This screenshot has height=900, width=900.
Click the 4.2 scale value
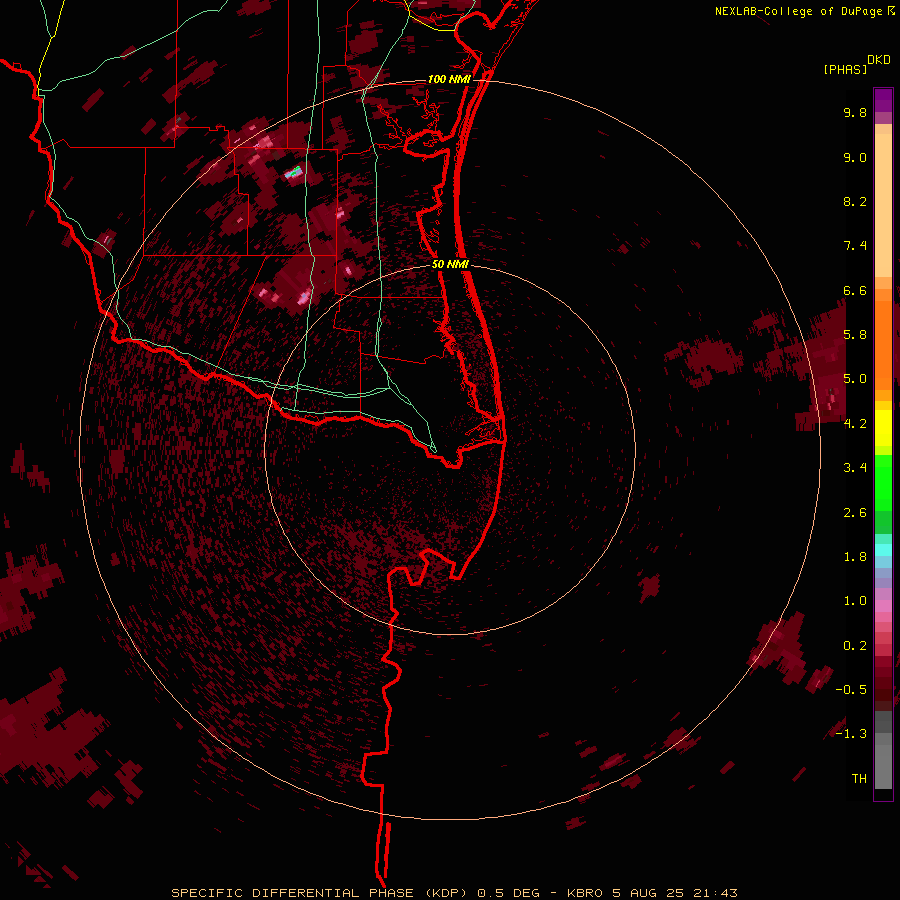coord(855,424)
